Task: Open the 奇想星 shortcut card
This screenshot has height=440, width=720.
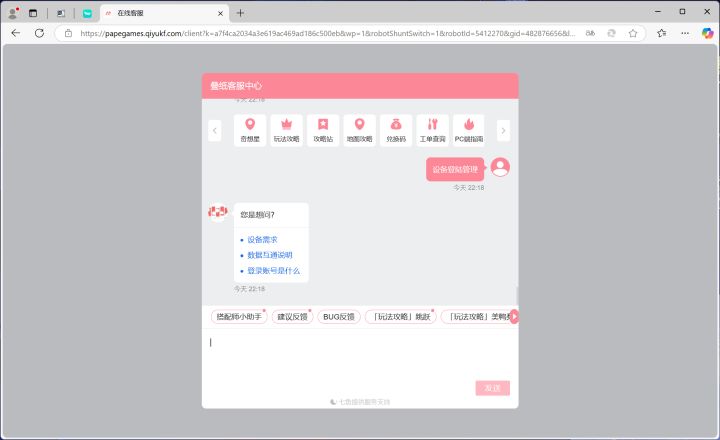Action: point(250,130)
